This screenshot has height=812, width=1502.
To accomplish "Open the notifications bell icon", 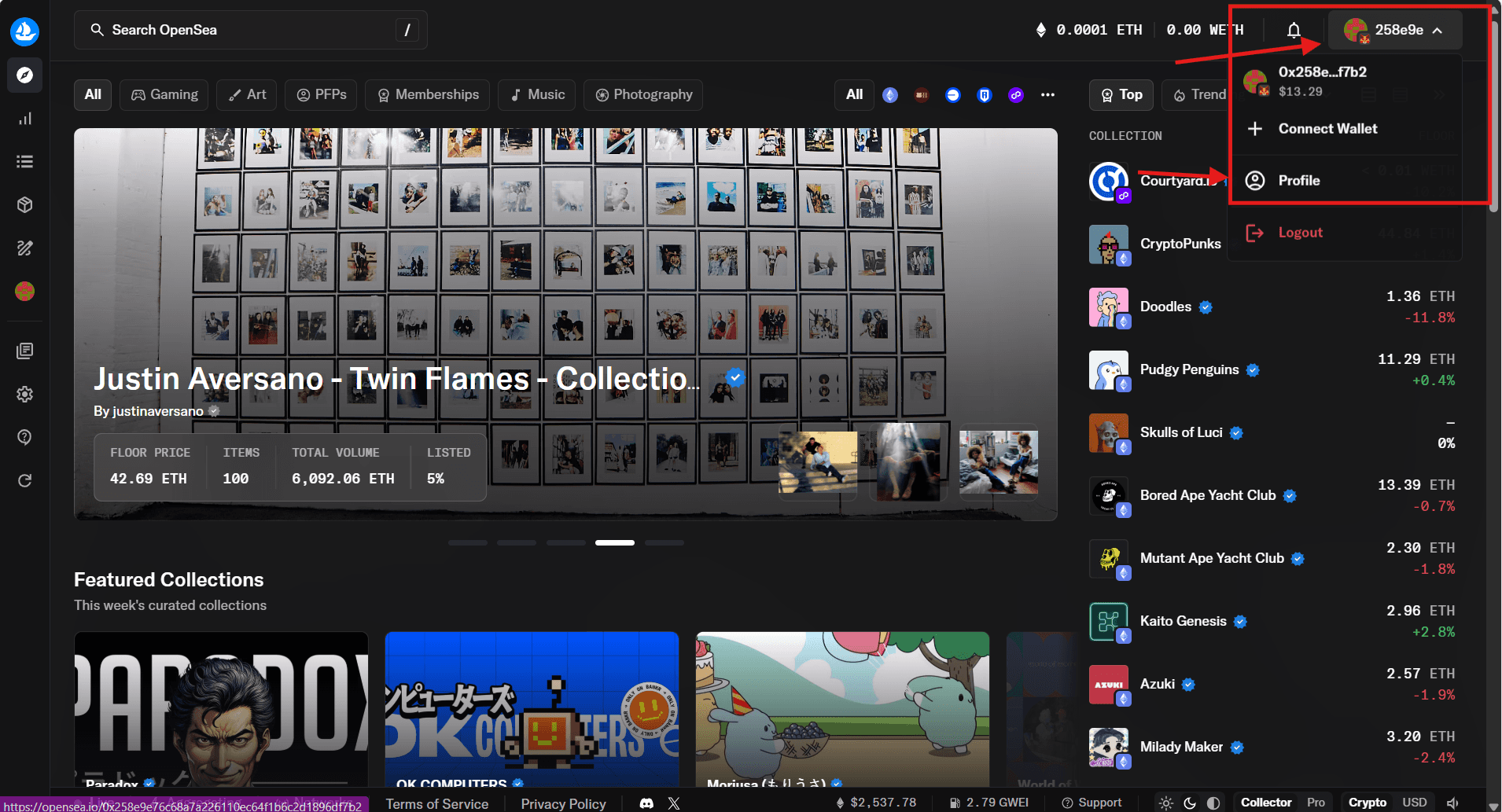I will click(x=1294, y=30).
